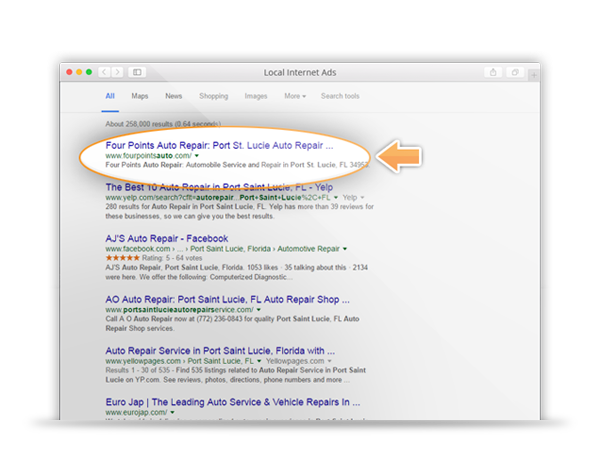Open the Images results tab
The image size is (600, 468).
click(x=256, y=96)
